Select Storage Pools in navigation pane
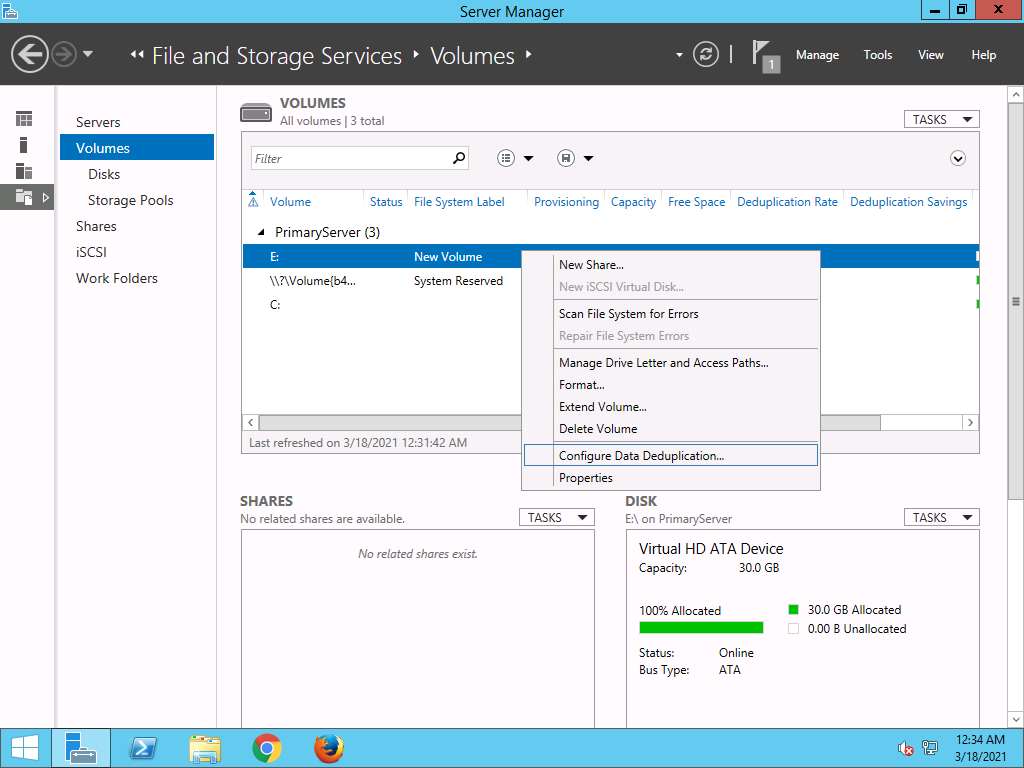This screenshot has height=768, width=1024. [x=131, y=200]
